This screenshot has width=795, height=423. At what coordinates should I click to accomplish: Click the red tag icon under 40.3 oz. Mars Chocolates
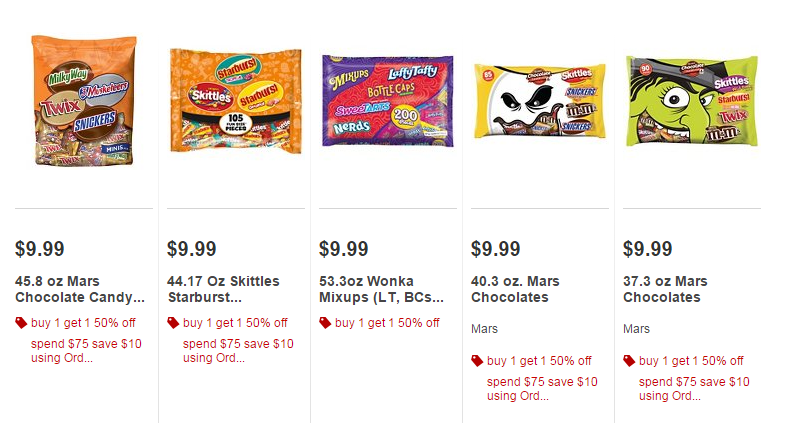click(x=477, y=361)
